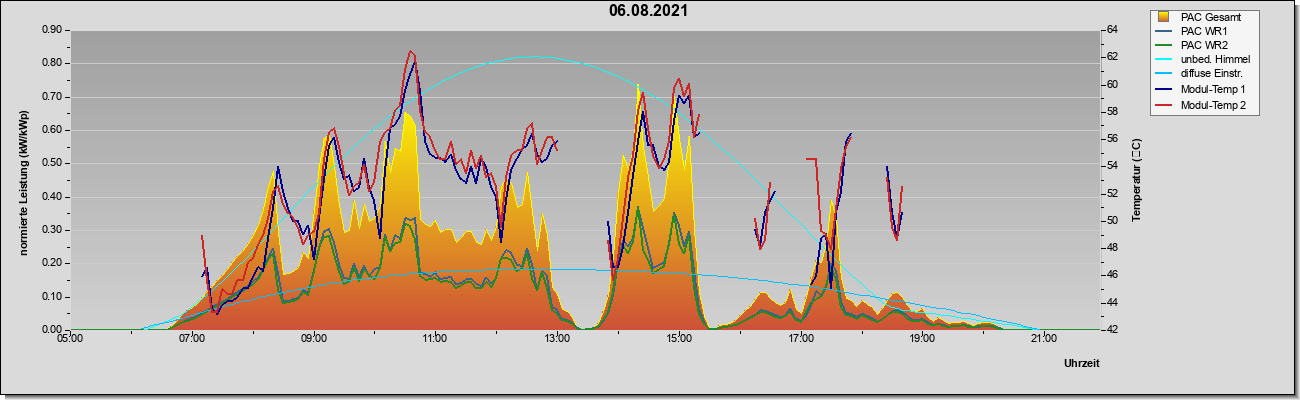Click the 21:00 tick on time axis
This screenshot has width=1300, height=400.
pyautogui.click(x=1043, y=338)
